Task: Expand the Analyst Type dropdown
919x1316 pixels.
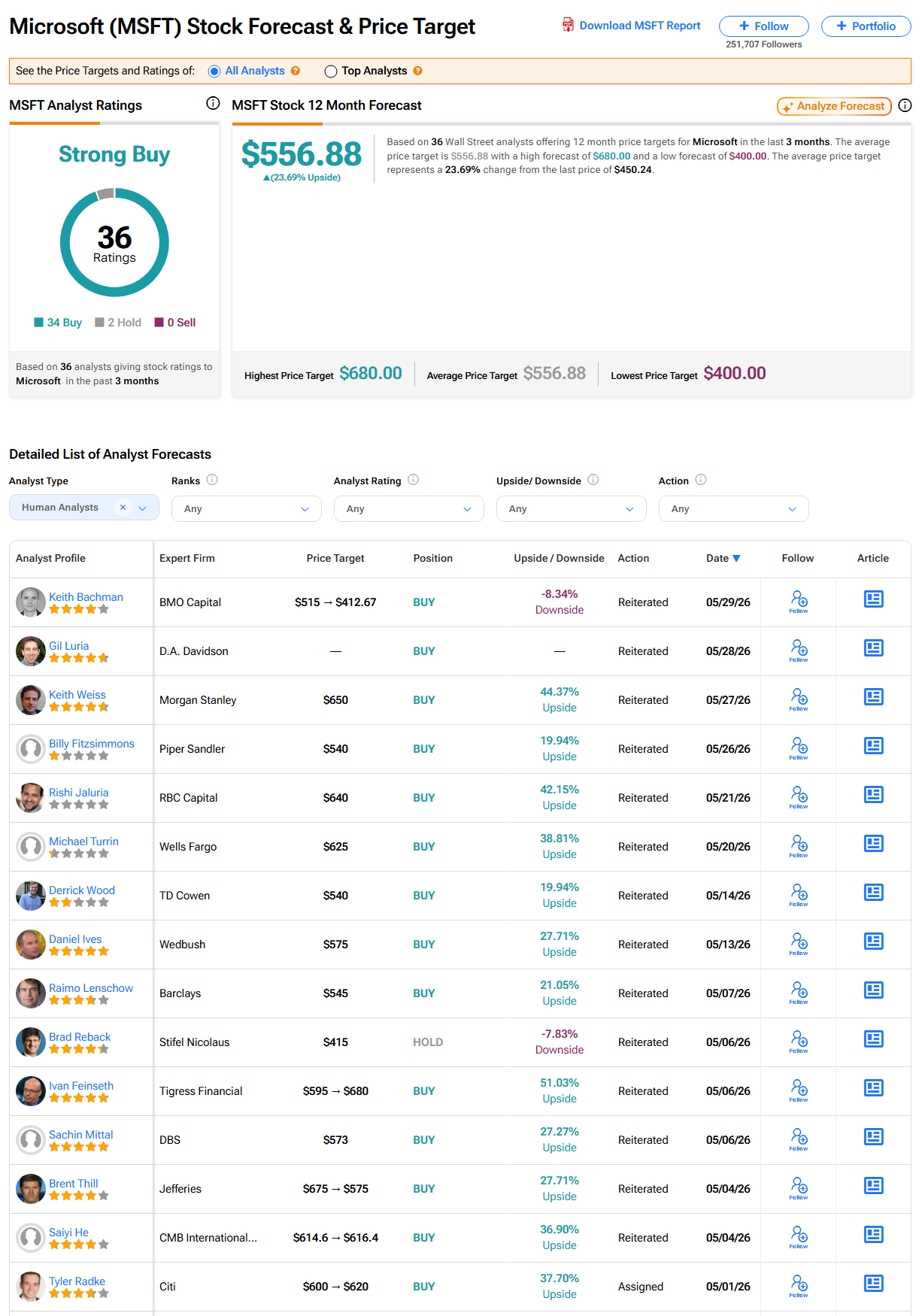Action: coord(143,508)
